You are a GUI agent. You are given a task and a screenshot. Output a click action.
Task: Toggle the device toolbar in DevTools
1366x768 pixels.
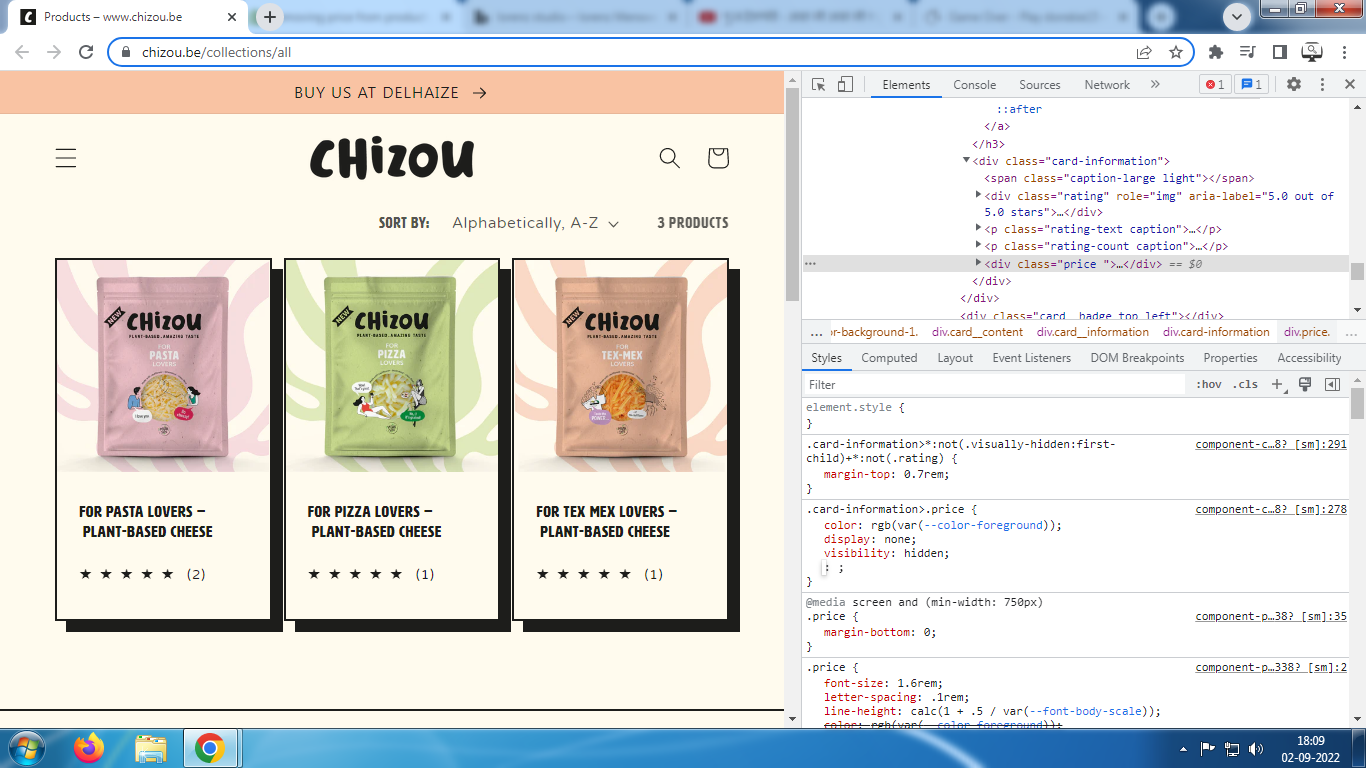click(x=845, y=85)
